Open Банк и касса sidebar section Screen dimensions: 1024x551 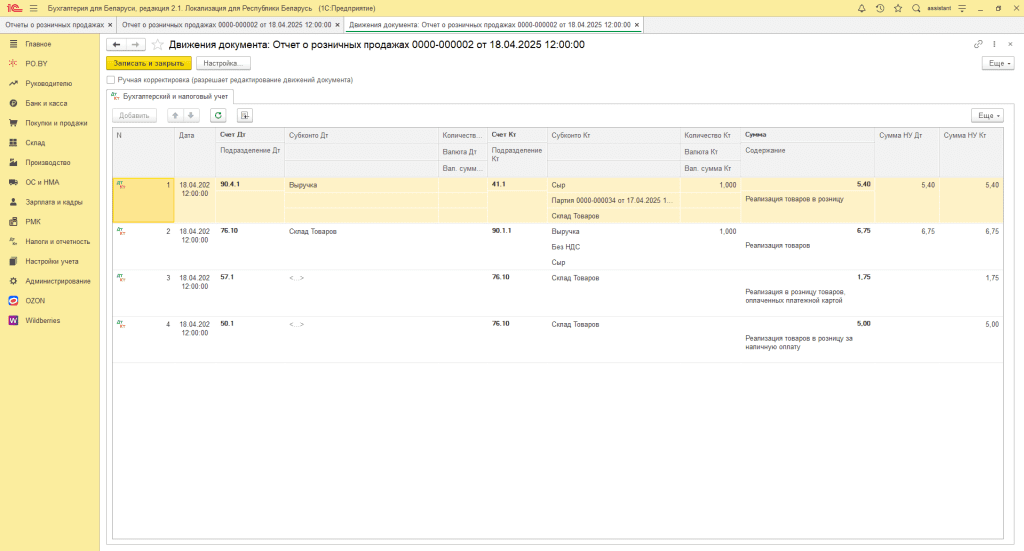coord(47,103)
